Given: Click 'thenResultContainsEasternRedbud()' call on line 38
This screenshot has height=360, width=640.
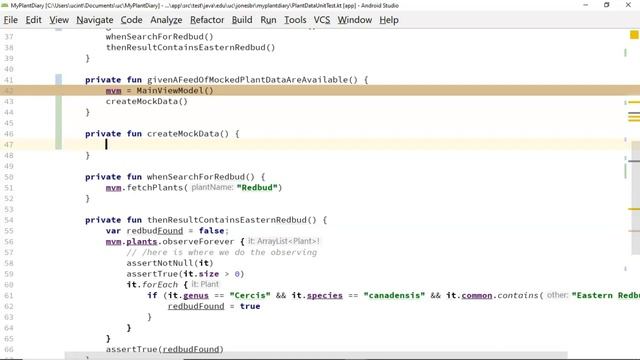Looking at the screenshot, I should (190, 47).
